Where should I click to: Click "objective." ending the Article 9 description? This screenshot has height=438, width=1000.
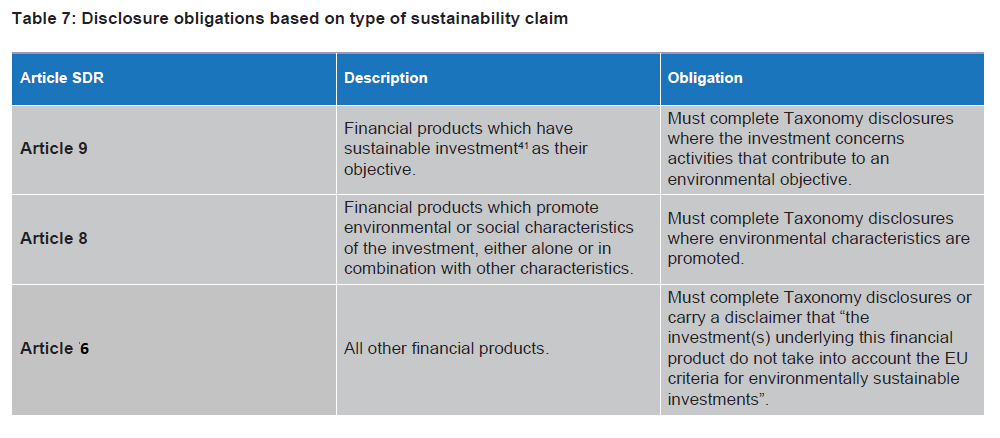377,169
